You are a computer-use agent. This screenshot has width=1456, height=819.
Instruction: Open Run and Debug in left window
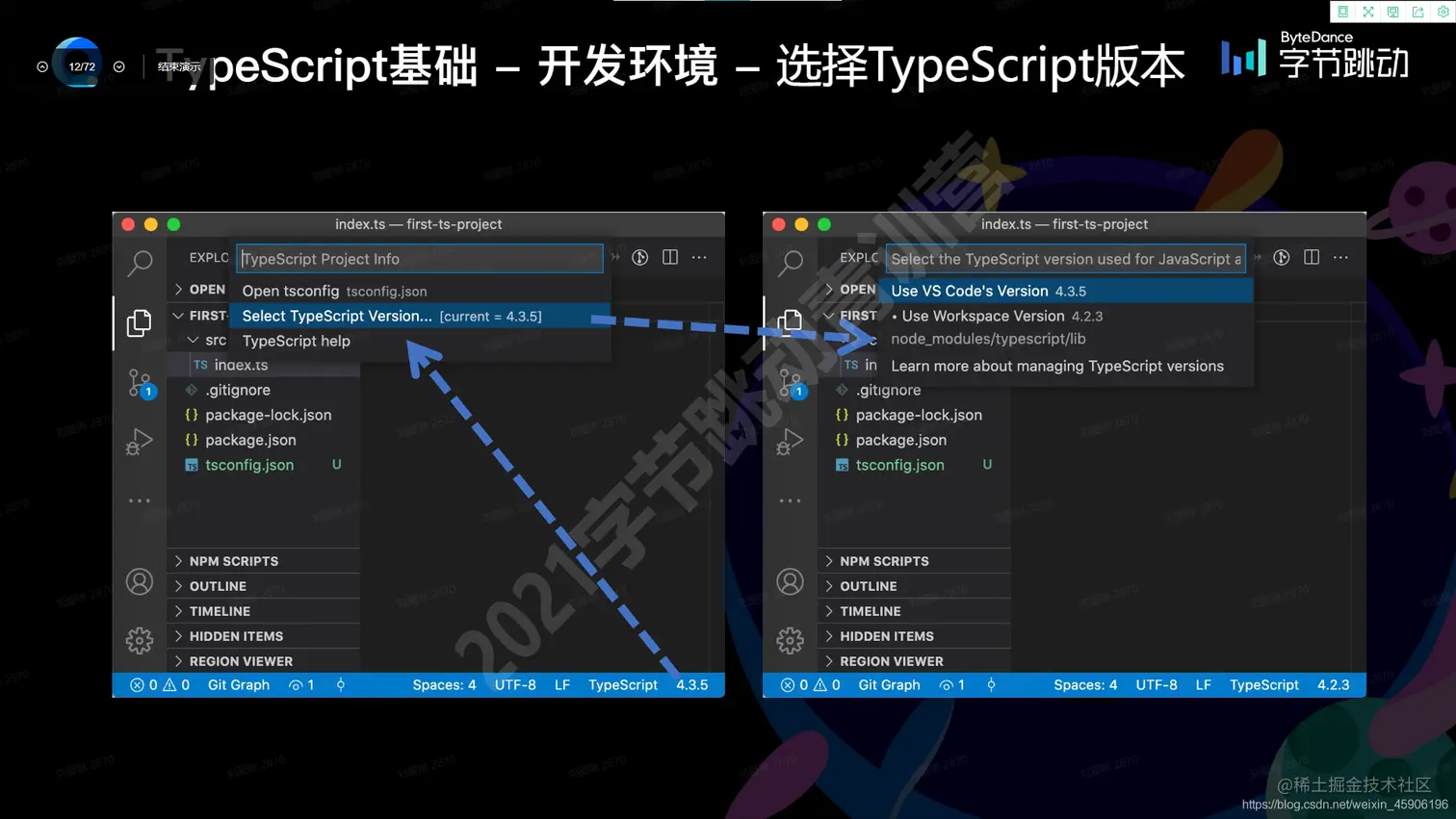coord(140,442)
